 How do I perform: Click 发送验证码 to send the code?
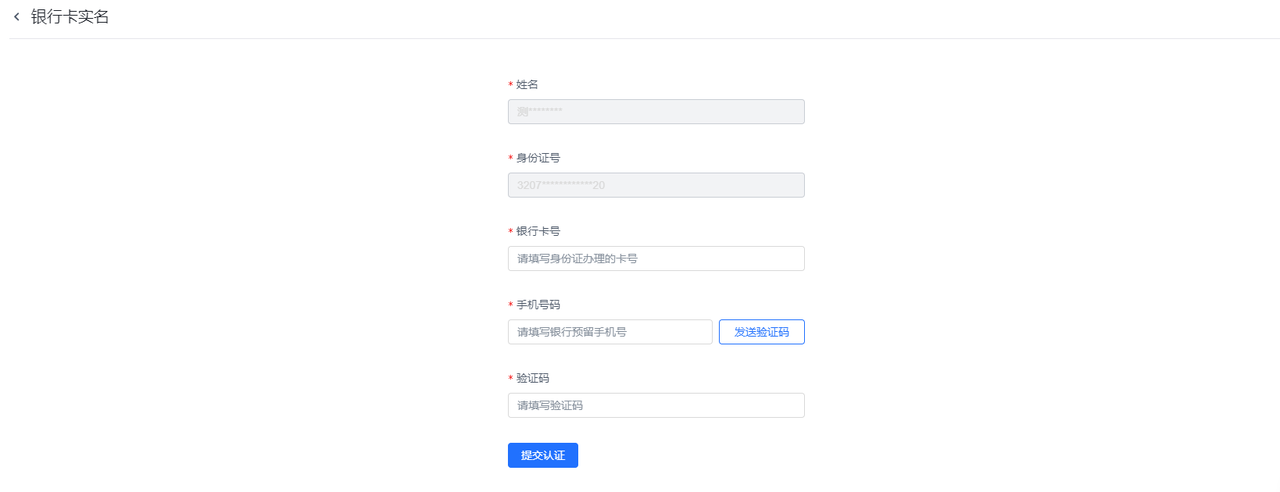(762, 332)
